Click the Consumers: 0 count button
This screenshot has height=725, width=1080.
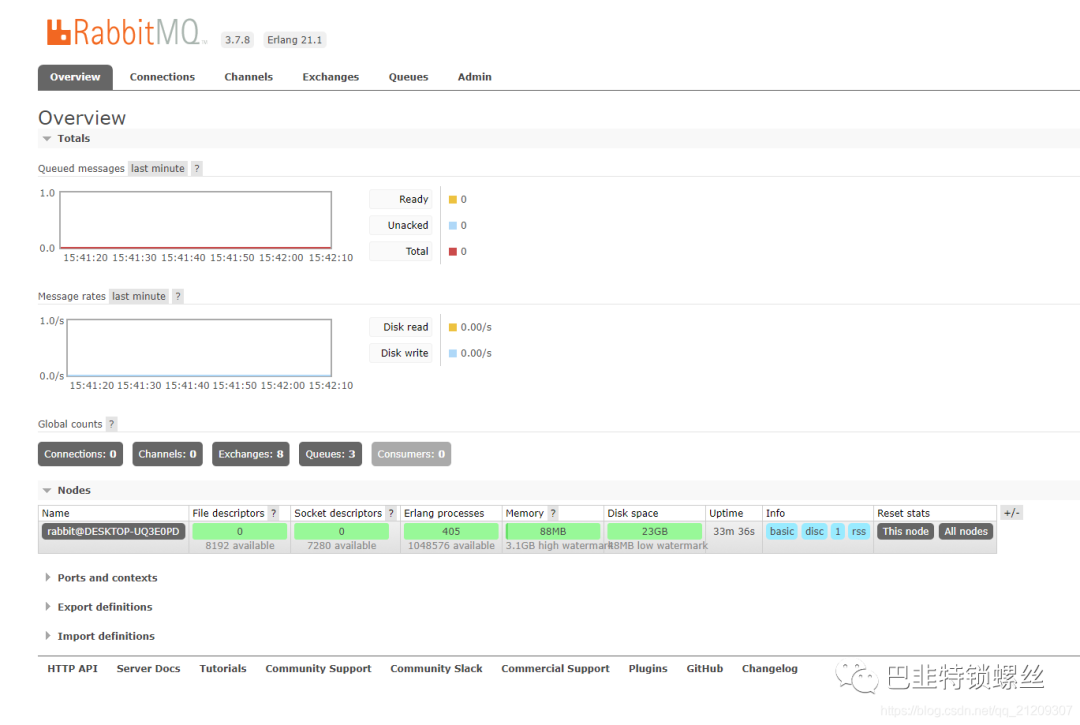[x=411, y=454]
